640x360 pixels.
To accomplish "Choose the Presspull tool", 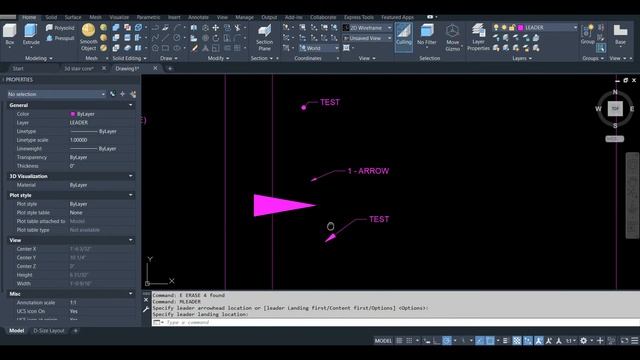I will tap(60, 38).
